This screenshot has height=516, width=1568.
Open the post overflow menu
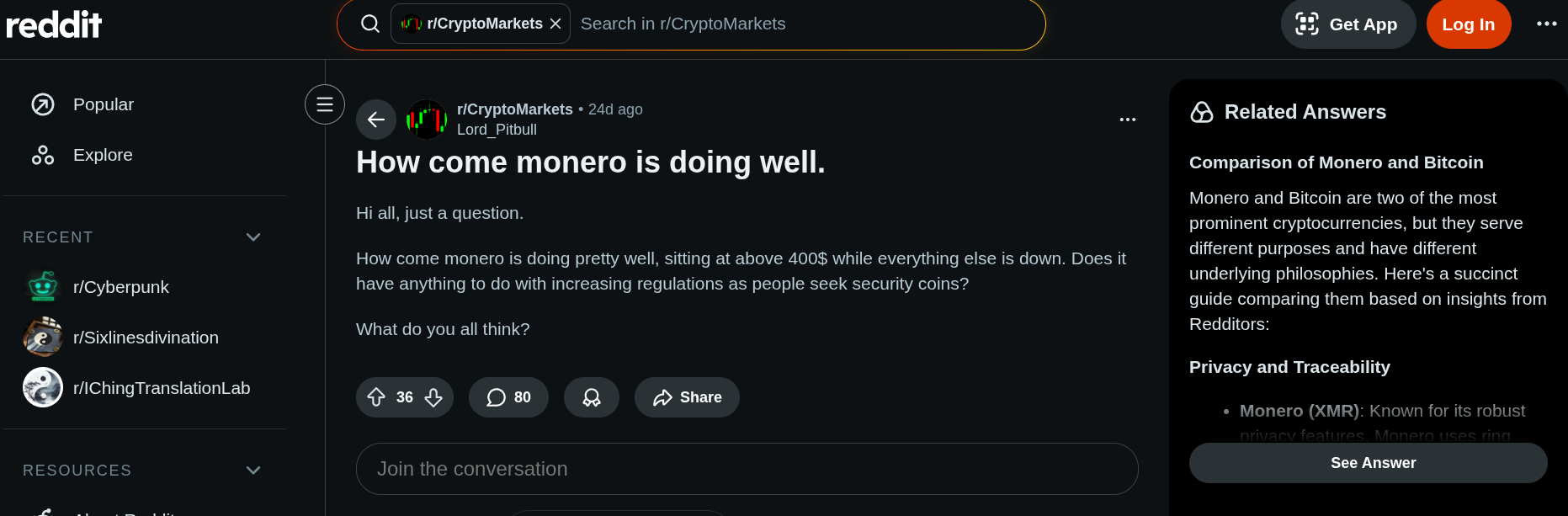click(1128, 120)
